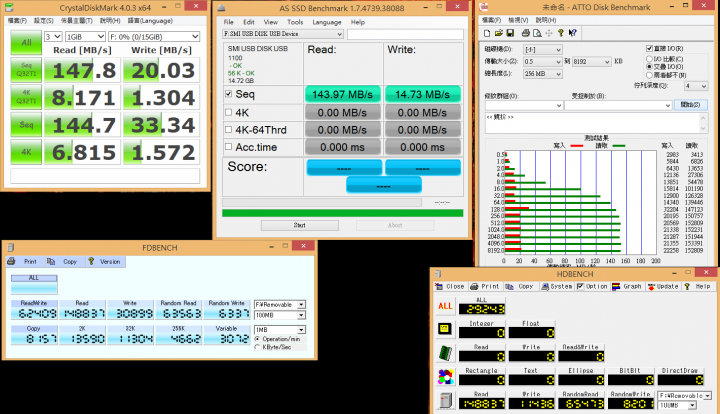Click Copy in the HDBENCH toolbar

click(520, 286)
